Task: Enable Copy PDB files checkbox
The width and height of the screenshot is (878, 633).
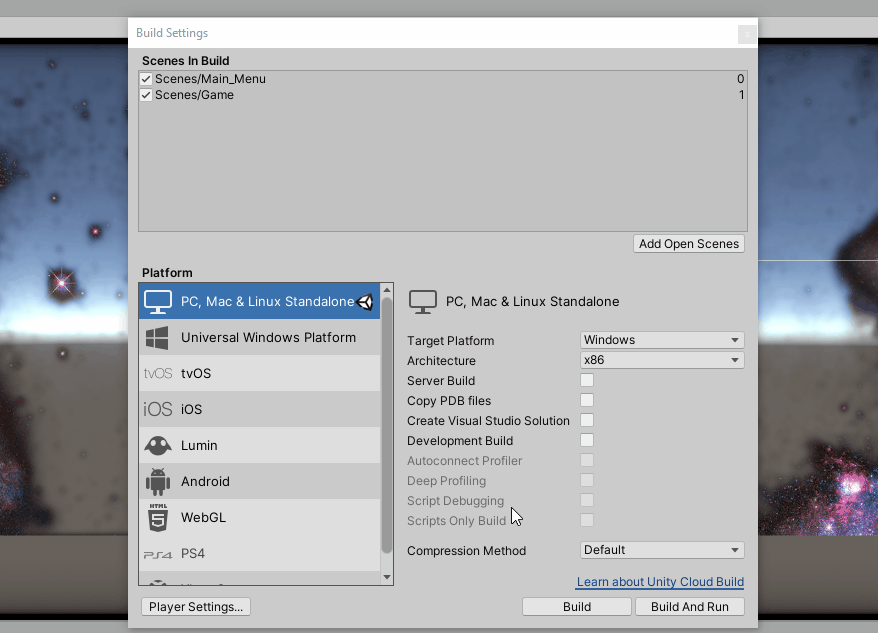Action: pos(587,401)
